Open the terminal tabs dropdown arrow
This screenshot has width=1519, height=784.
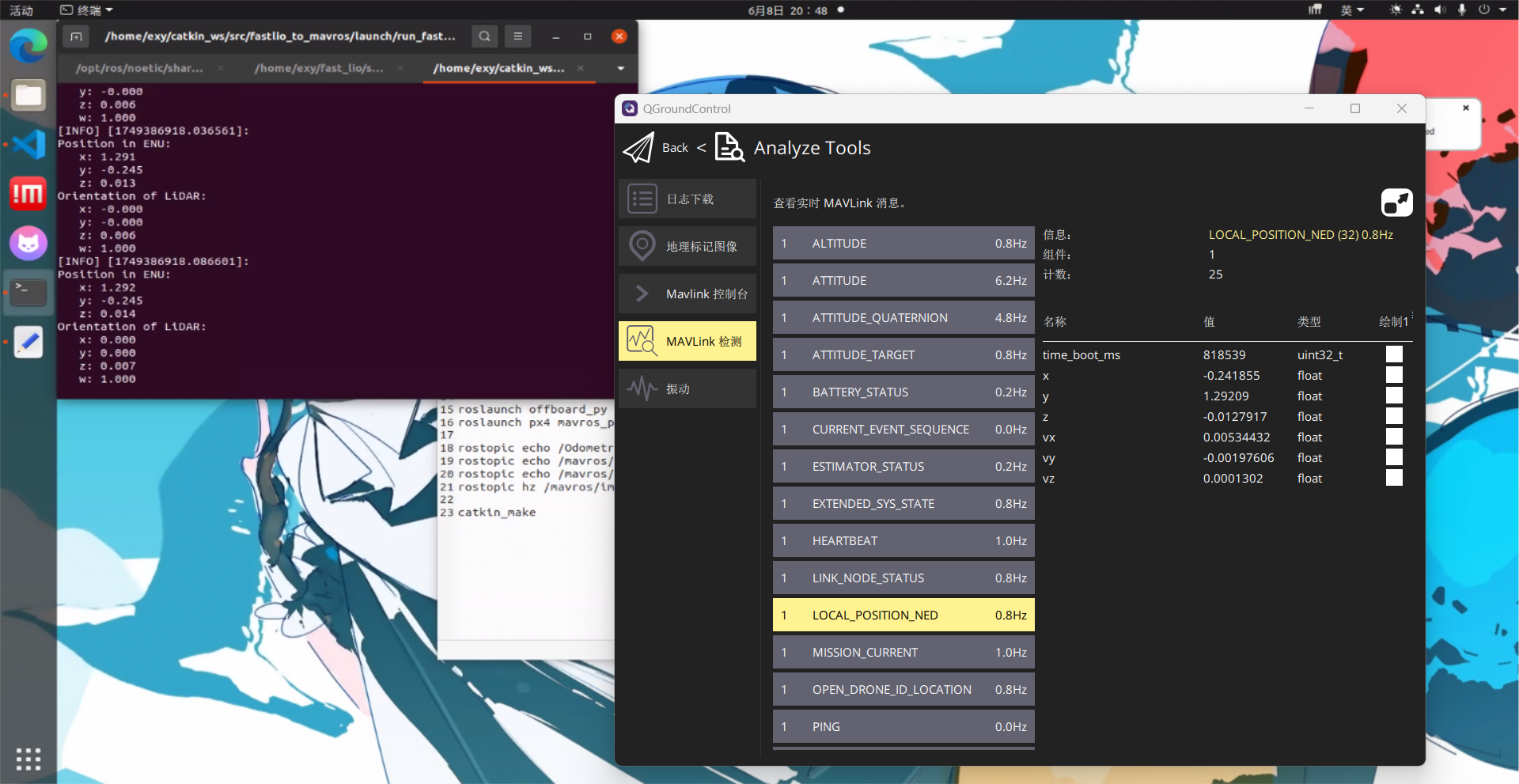[621, 69]
